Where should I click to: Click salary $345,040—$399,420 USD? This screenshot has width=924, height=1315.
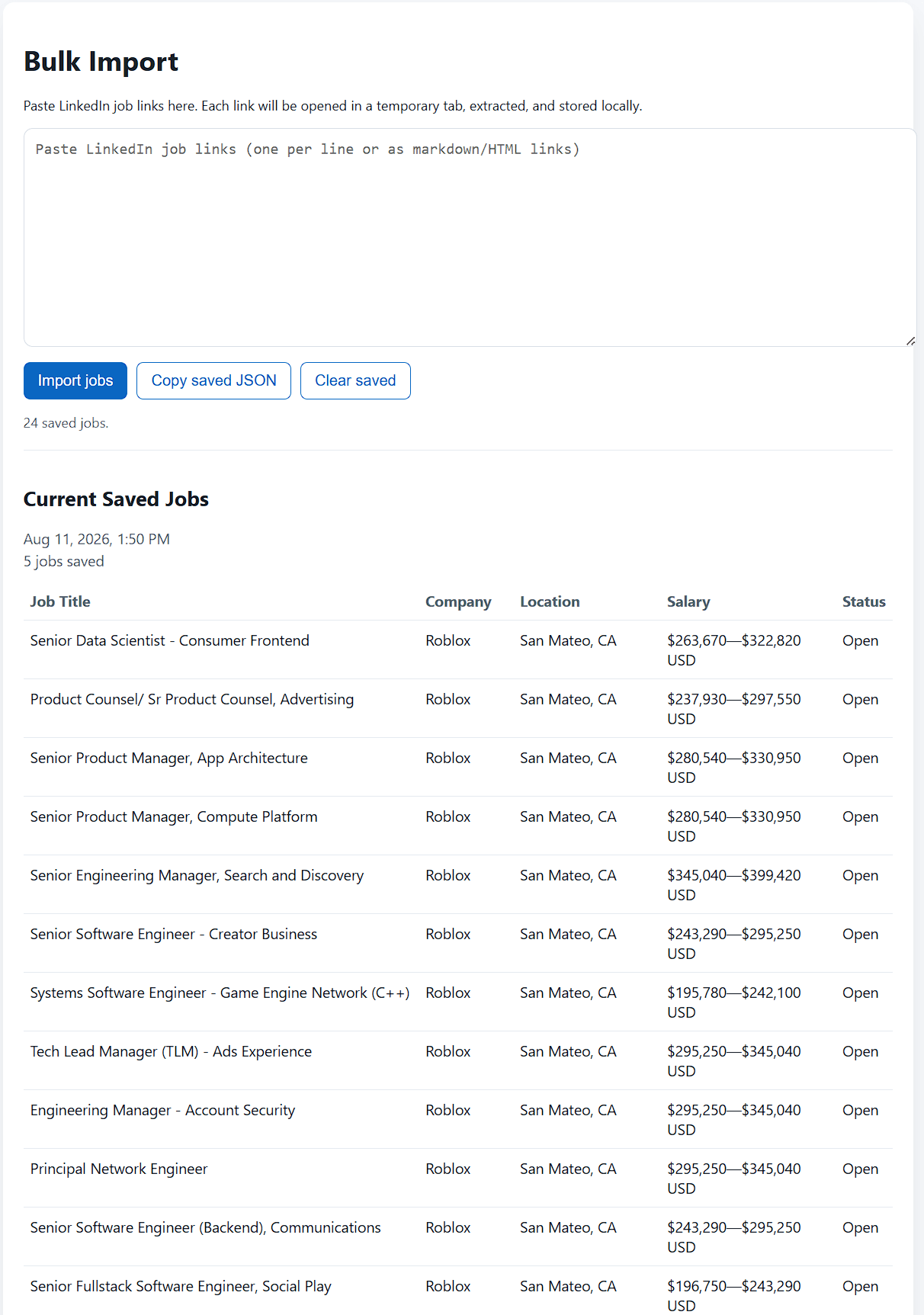click(x=734, y=885)
